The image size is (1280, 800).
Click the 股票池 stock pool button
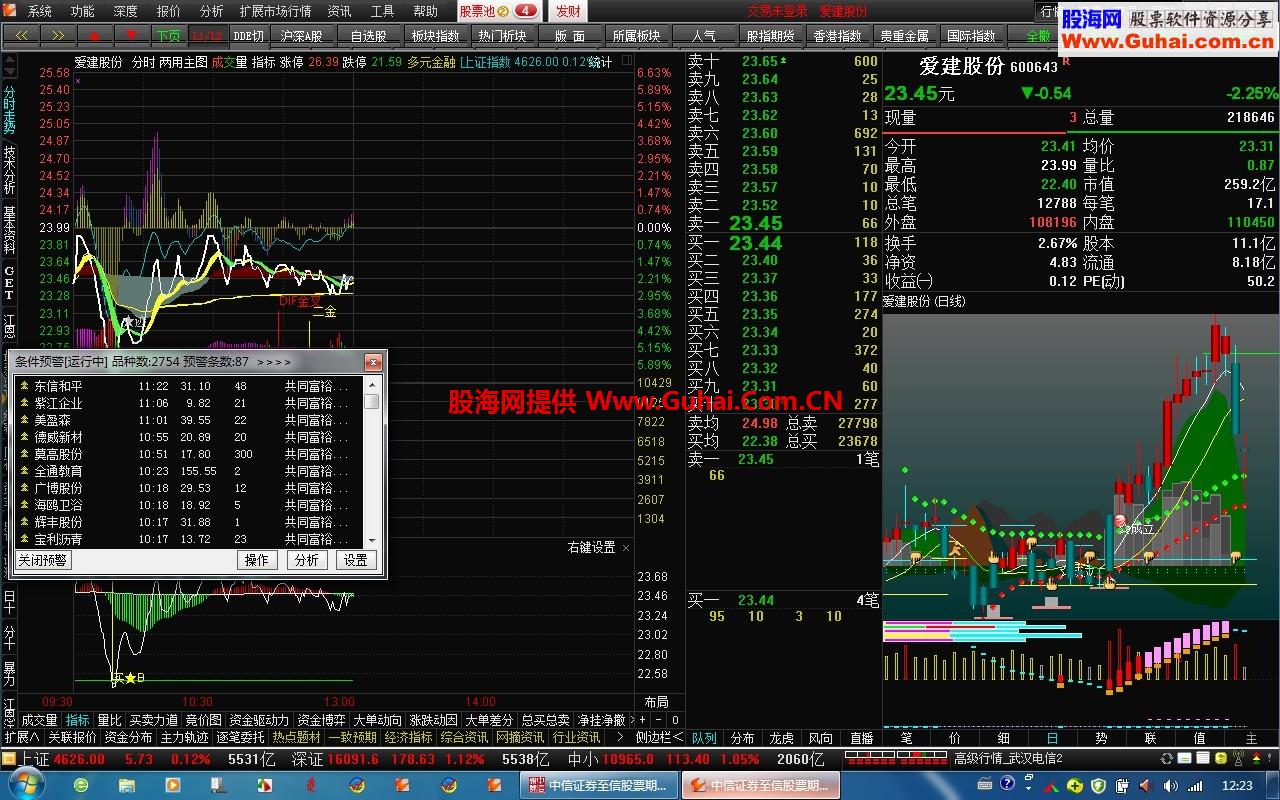tap(498, 11)
